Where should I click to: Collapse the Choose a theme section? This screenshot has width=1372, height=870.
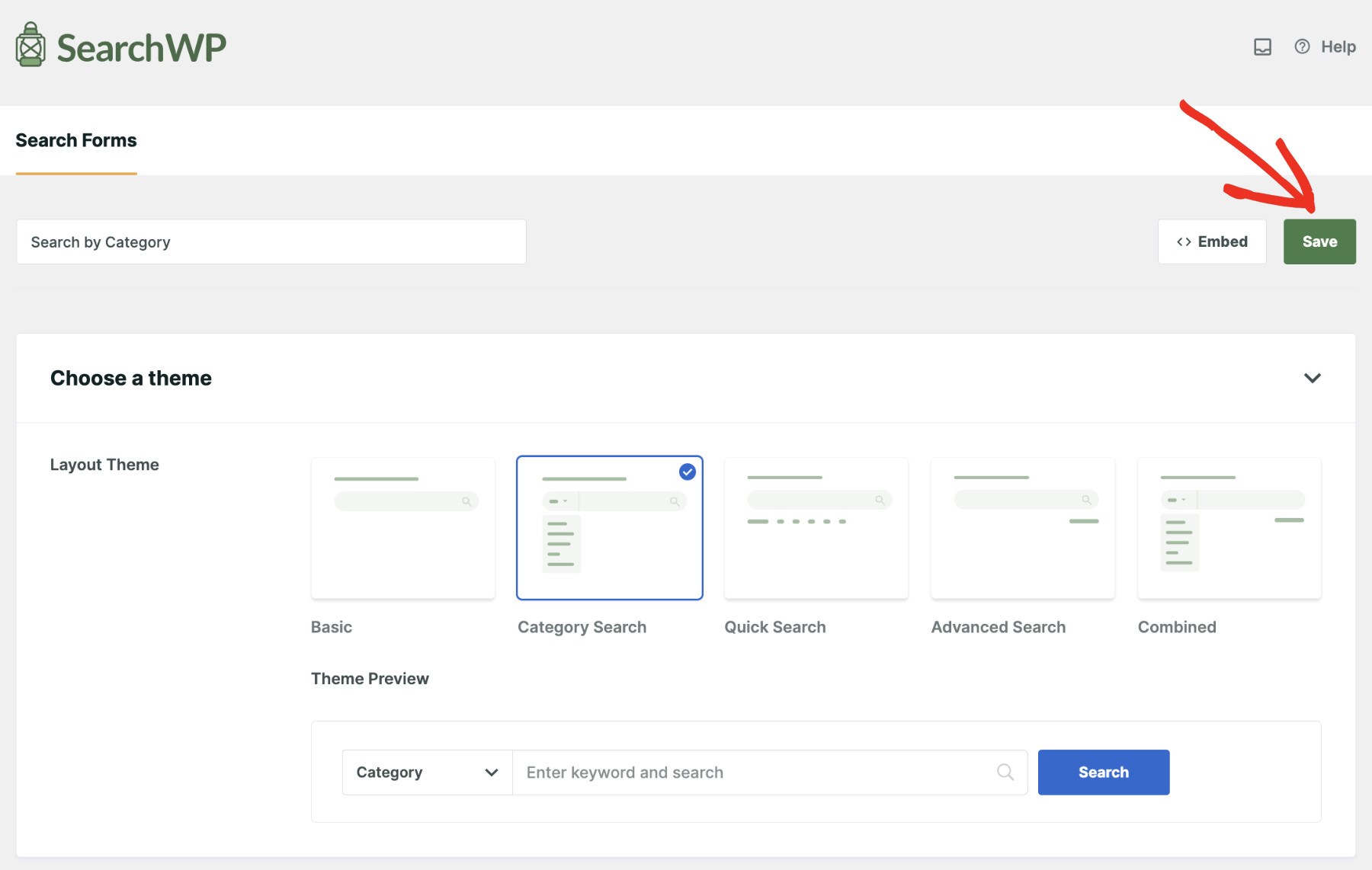pos(1313,378)
